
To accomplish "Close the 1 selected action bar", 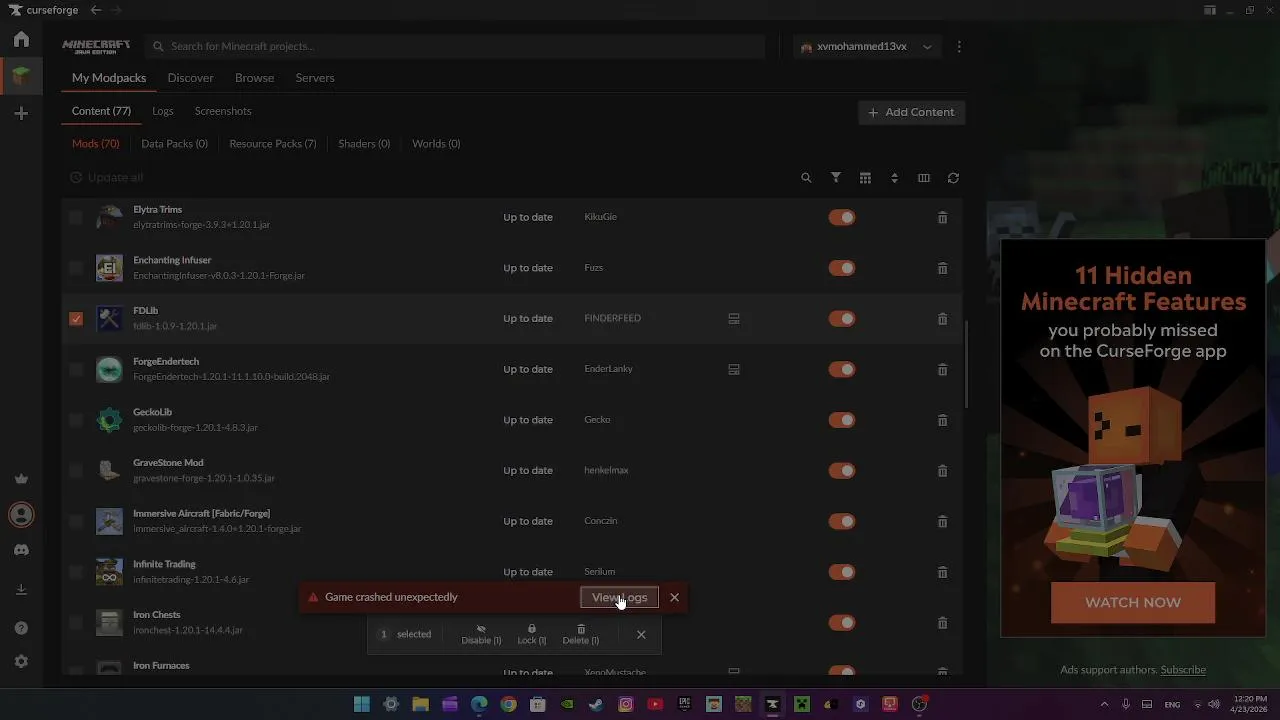I will pyautogui.click(x=641, y=634).
